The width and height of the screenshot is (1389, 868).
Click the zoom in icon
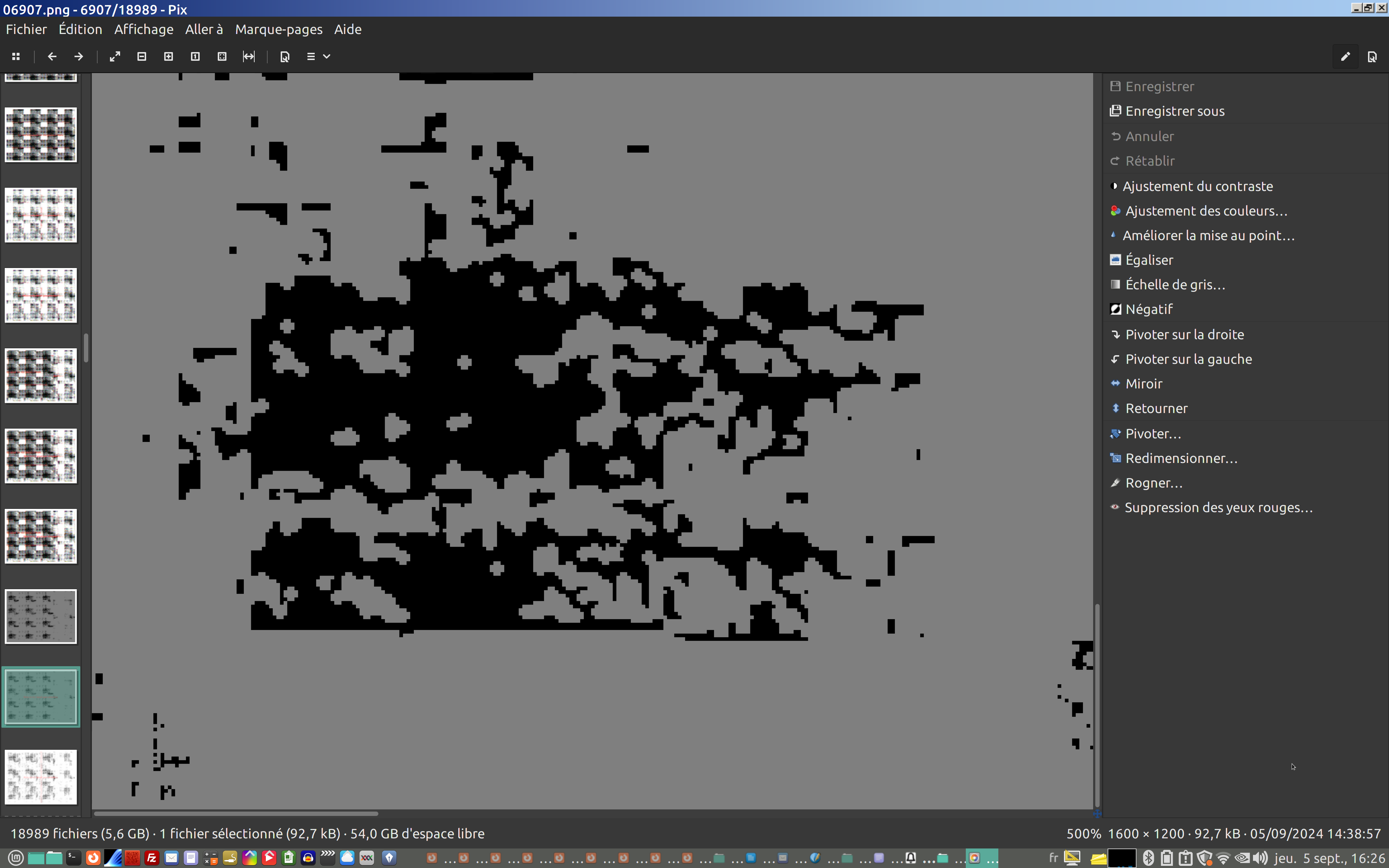pos(169,56)
